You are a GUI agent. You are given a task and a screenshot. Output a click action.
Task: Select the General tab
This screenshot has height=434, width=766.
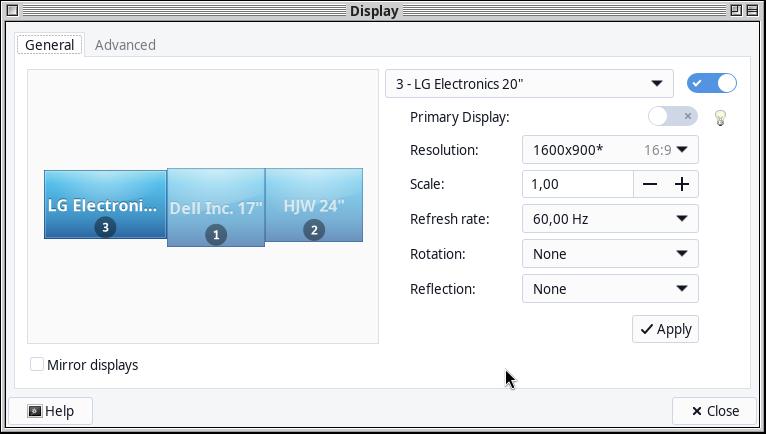pos(49,45)
